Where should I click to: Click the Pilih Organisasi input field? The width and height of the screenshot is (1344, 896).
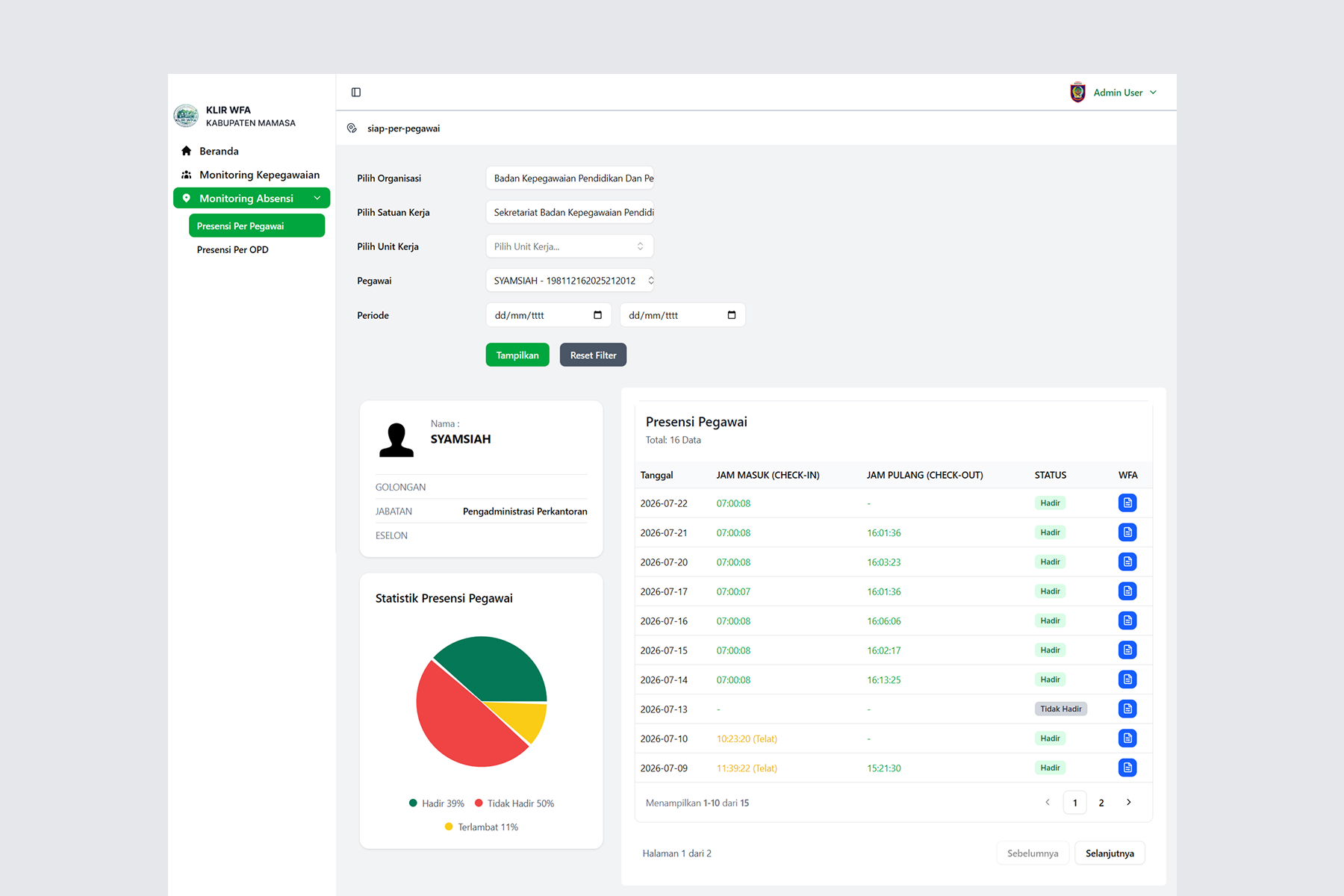pos(570,178)
